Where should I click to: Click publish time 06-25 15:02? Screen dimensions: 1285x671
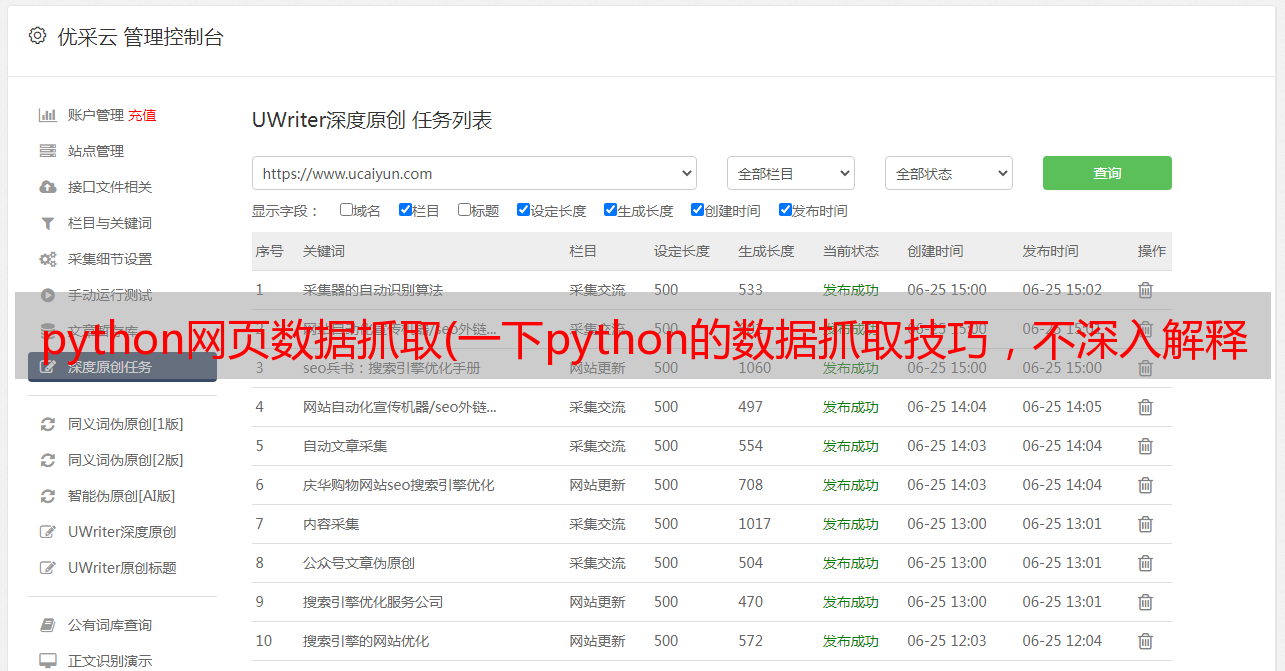(x=1062, y=290)
